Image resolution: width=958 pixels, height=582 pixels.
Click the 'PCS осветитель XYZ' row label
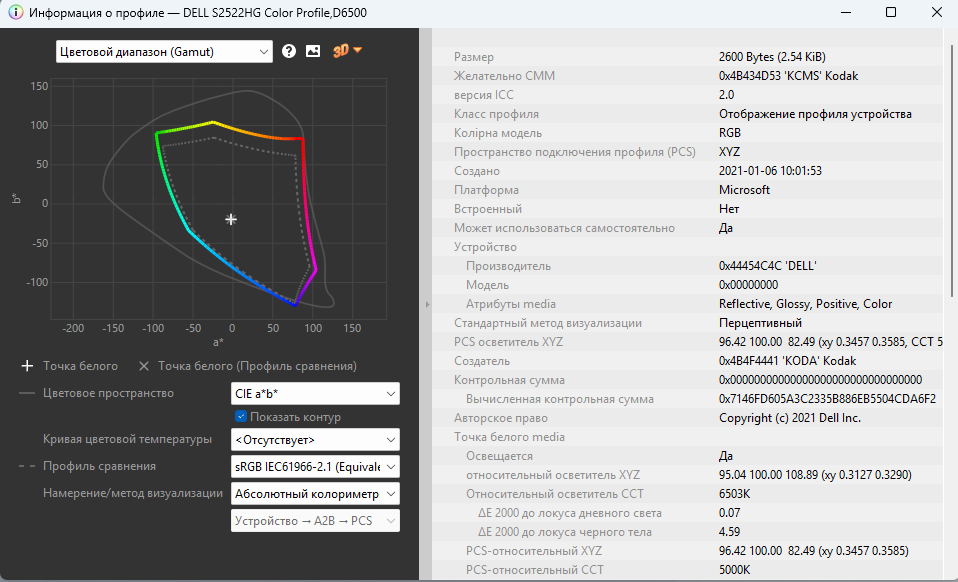[508, 341]
